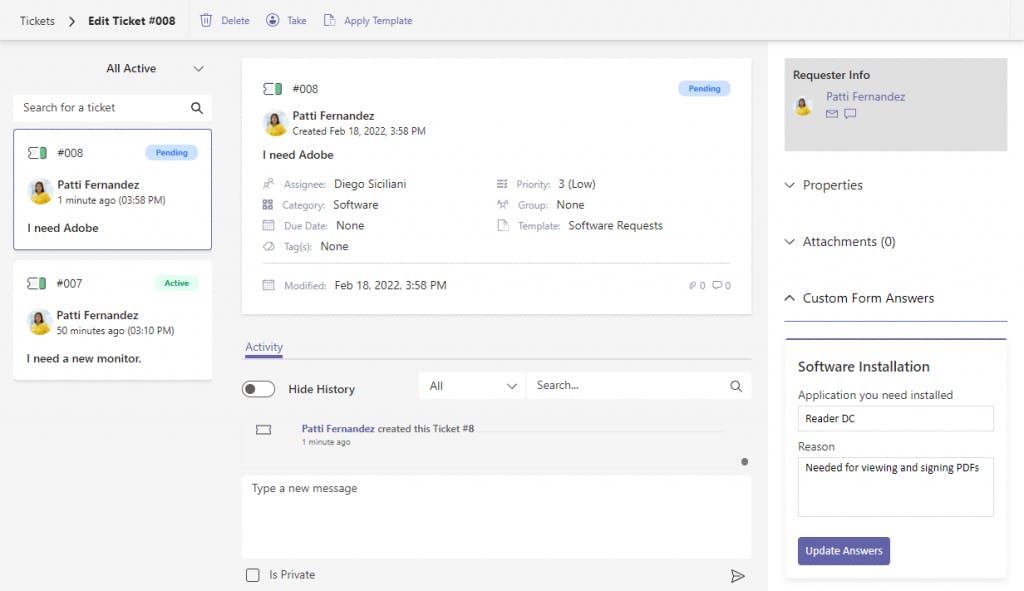
Task: Click the Delete trash icon
Action: pos(206,20)
